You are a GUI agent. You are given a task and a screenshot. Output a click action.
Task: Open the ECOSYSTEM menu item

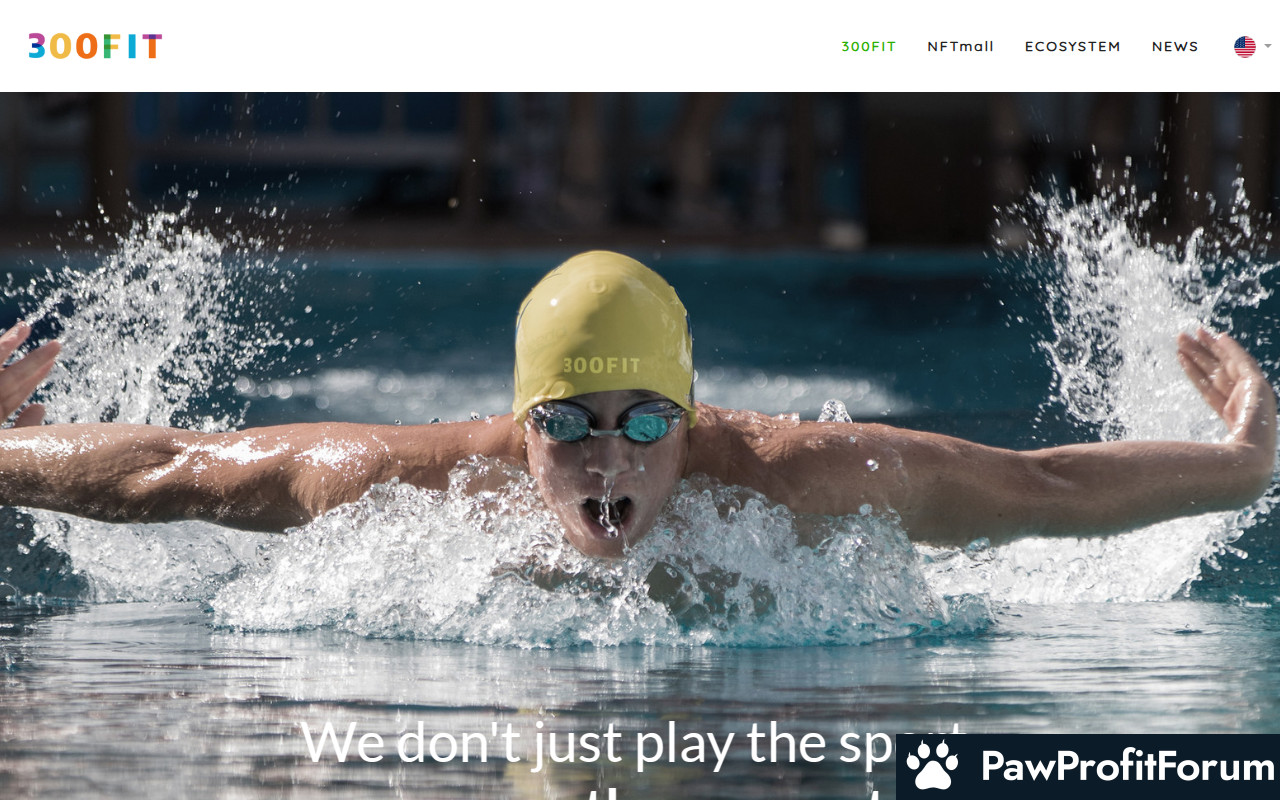[1072, 47]
